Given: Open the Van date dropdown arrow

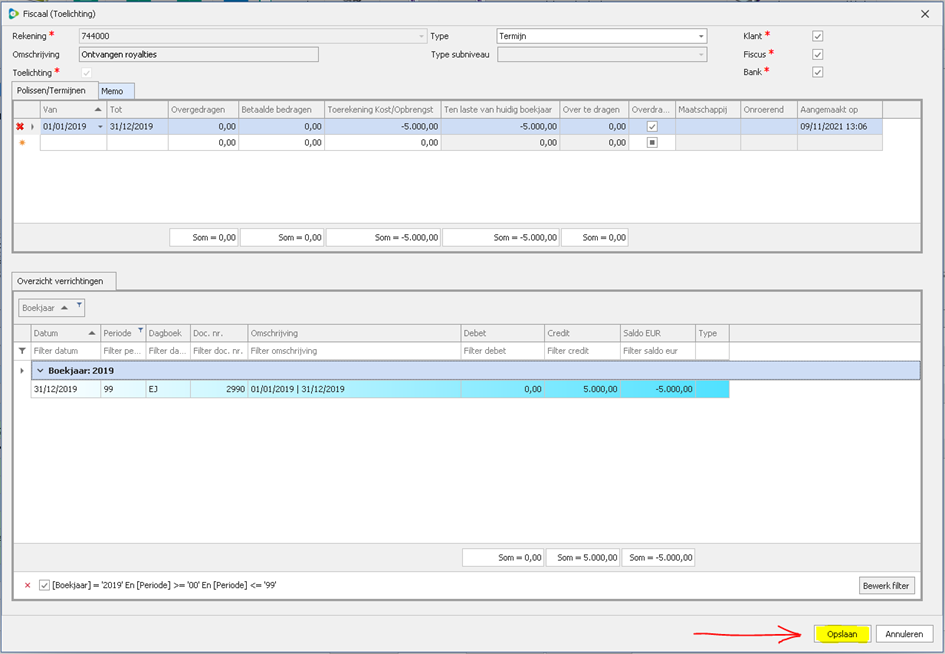Looking at the screenshot, I should [x=99, y=127].
